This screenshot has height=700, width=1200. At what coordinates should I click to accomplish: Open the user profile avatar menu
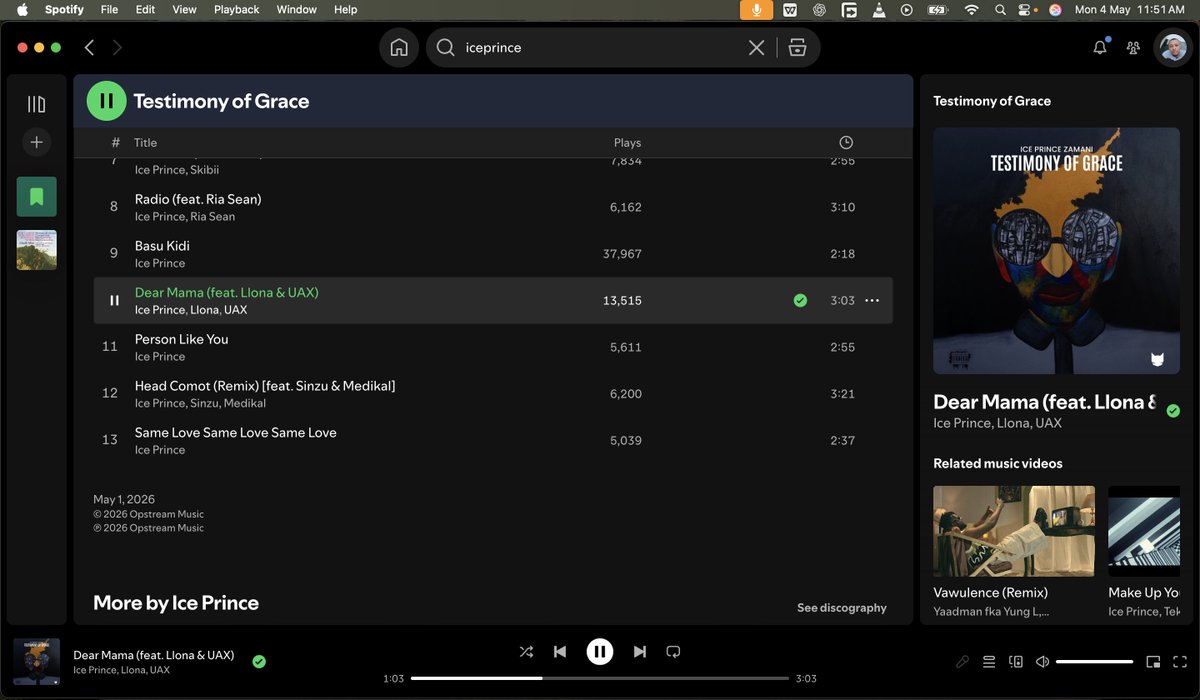pos(1172,47)
